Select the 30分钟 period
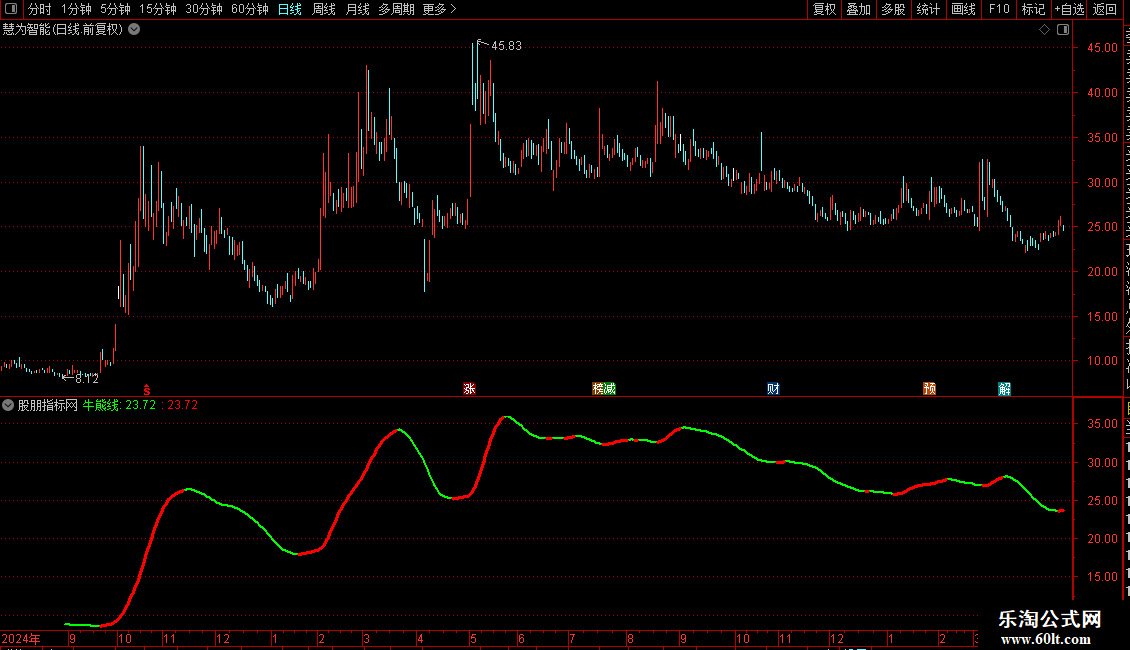1130x650 pixels. pos(204,9)
